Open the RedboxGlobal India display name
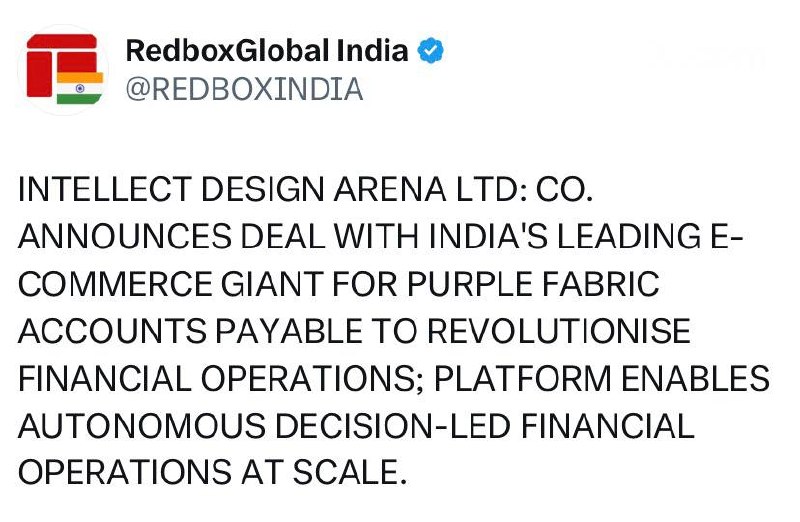Image resolution: width=800 pixels, height=522 pixels. [267, 51]
